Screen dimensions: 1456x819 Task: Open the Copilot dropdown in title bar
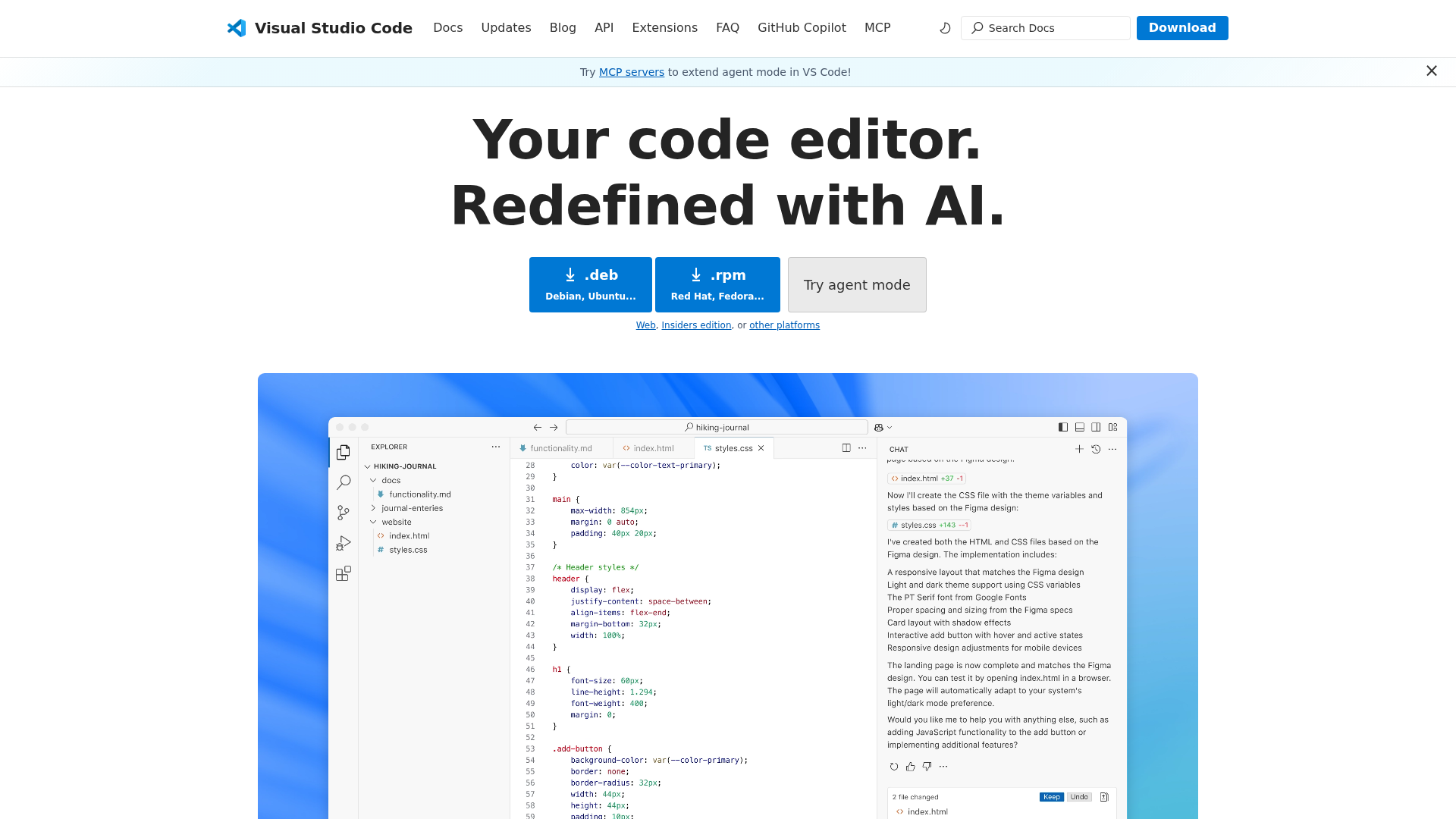pos(883,428)
